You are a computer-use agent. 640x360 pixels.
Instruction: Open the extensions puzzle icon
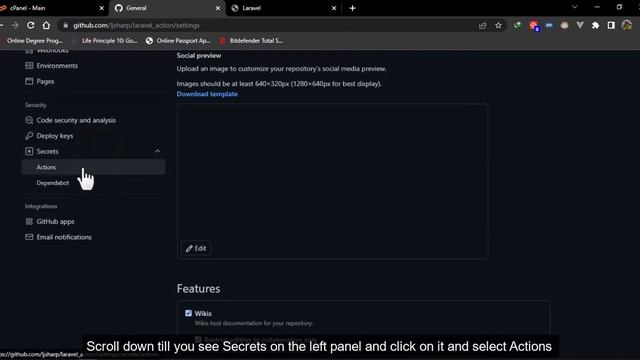coord(596,25)
